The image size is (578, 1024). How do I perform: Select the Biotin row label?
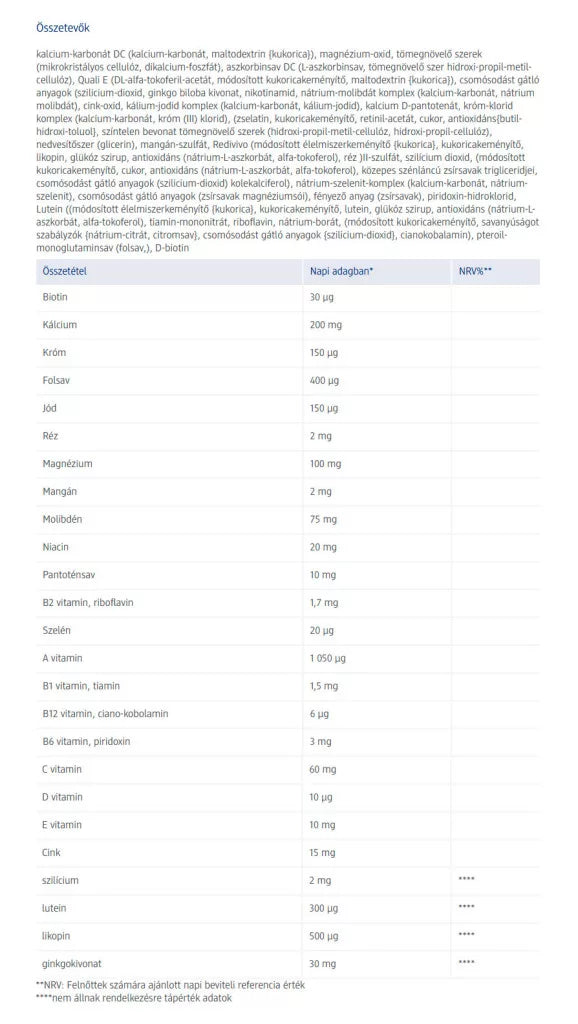[x=55, y=297]
